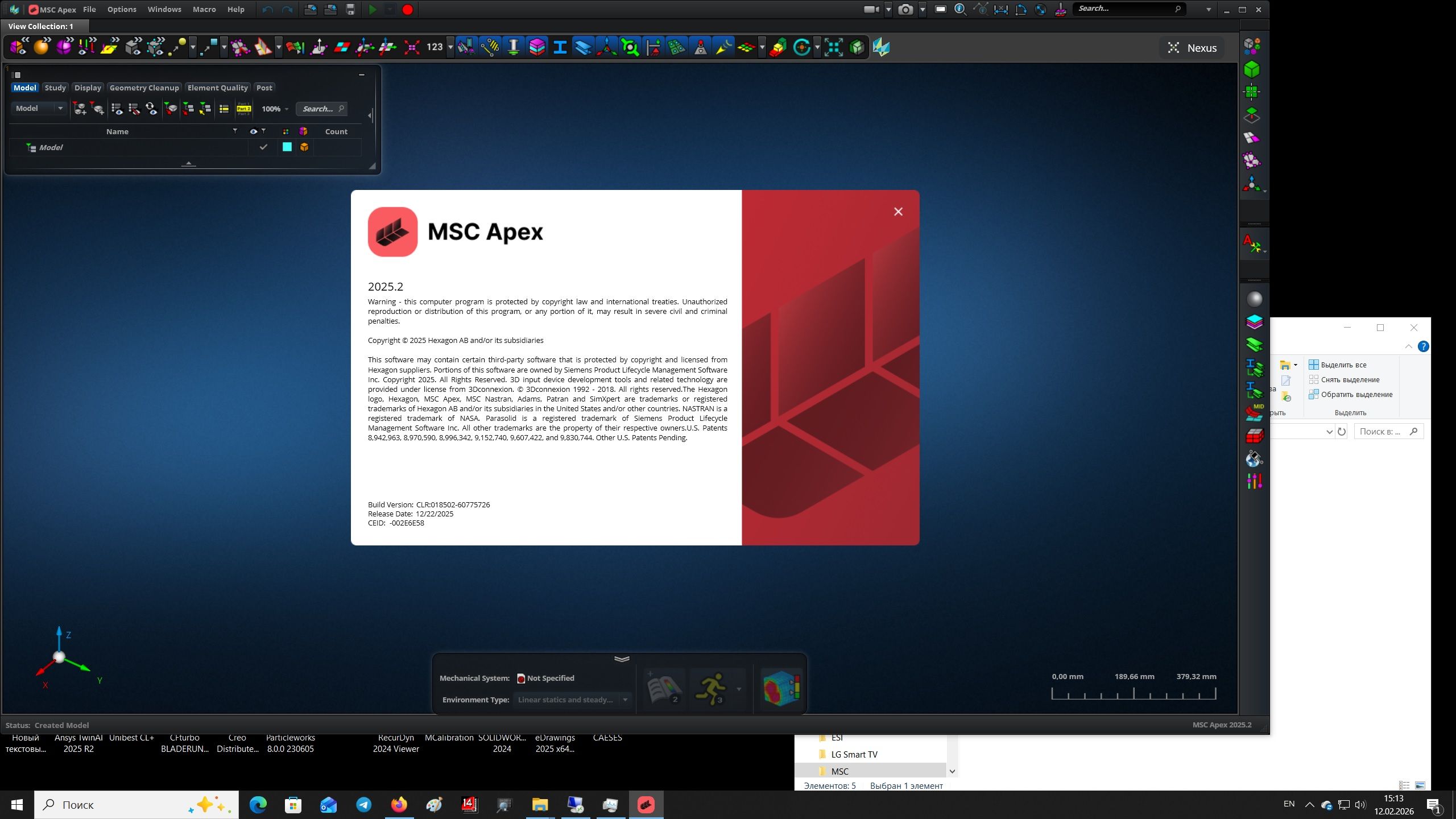The height and width of the screenshot is (819, 1456).
Task: Click the eye visibility filter in the Name header
Action: tap(254, 131)
